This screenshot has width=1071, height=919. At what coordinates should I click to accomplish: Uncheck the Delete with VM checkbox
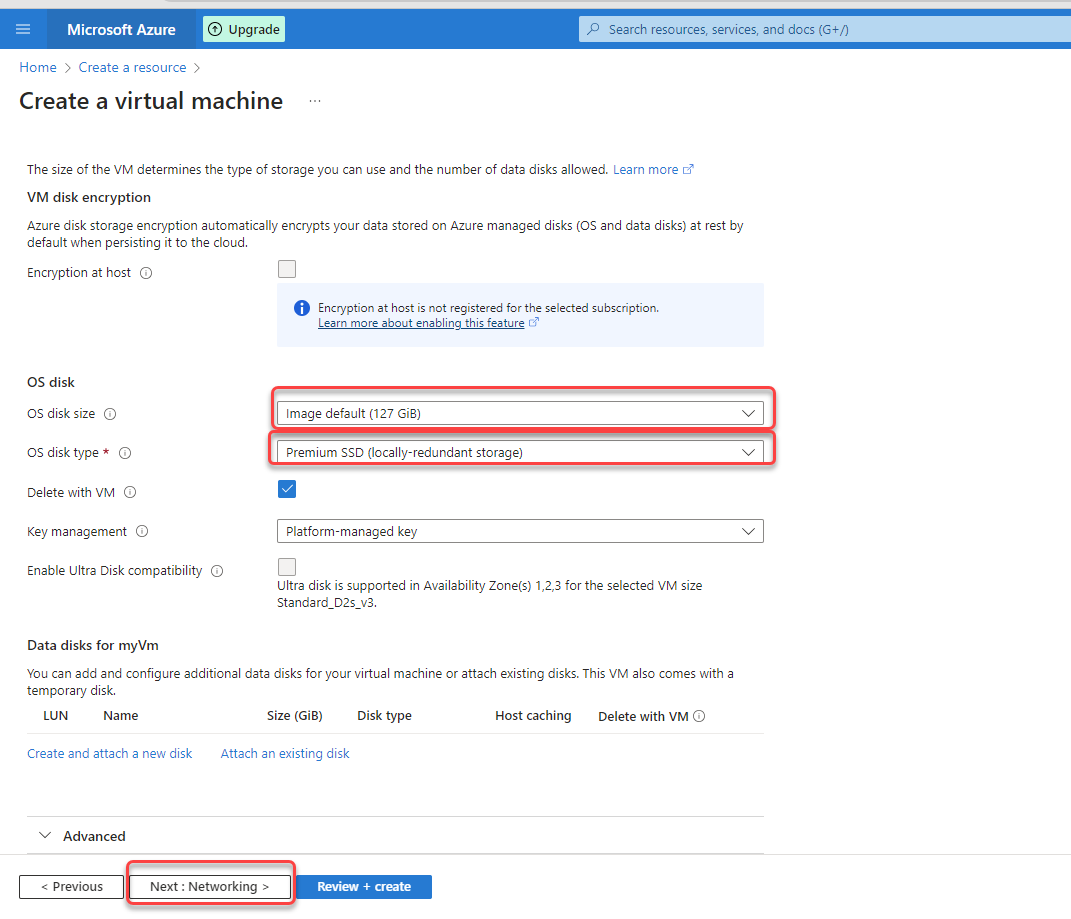click(287, 488)
